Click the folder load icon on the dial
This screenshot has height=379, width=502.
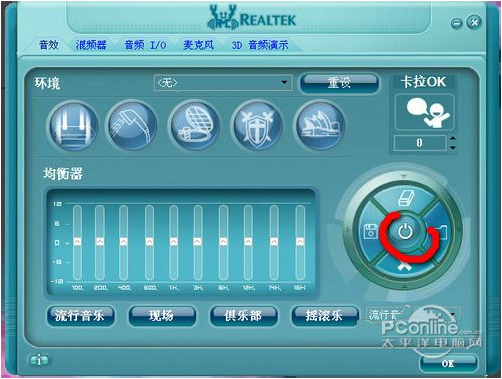pos(442,232)
